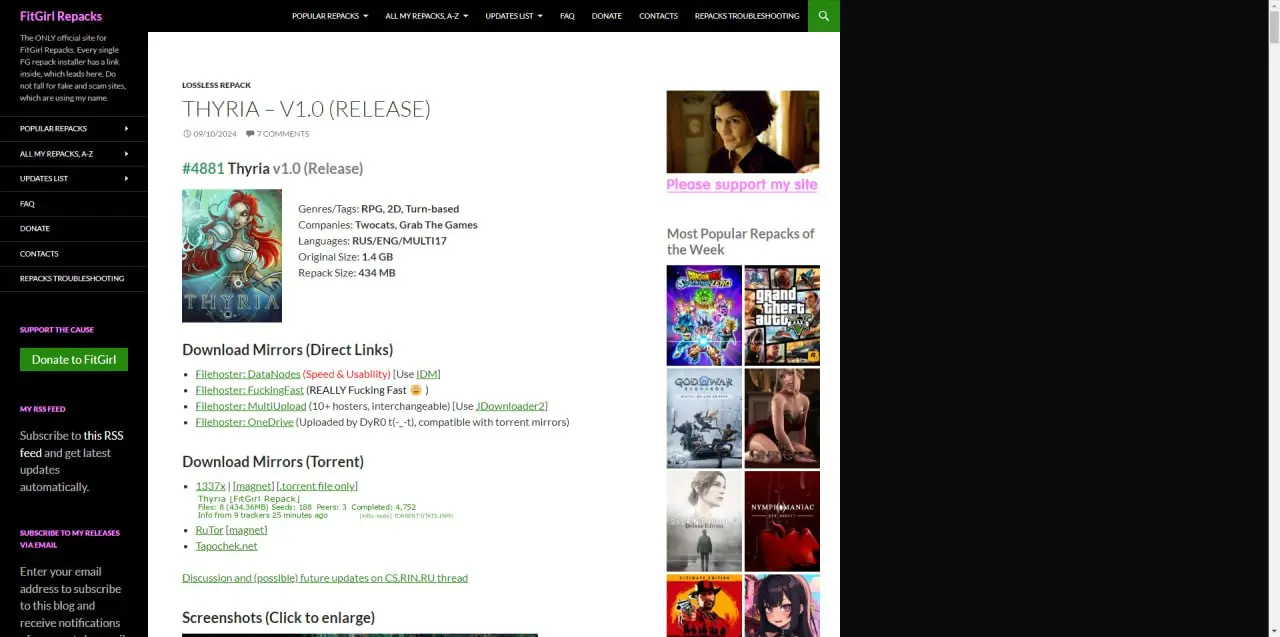
Task: Open the foggy figure game cover thumbnail
Action: coord(704,521)
